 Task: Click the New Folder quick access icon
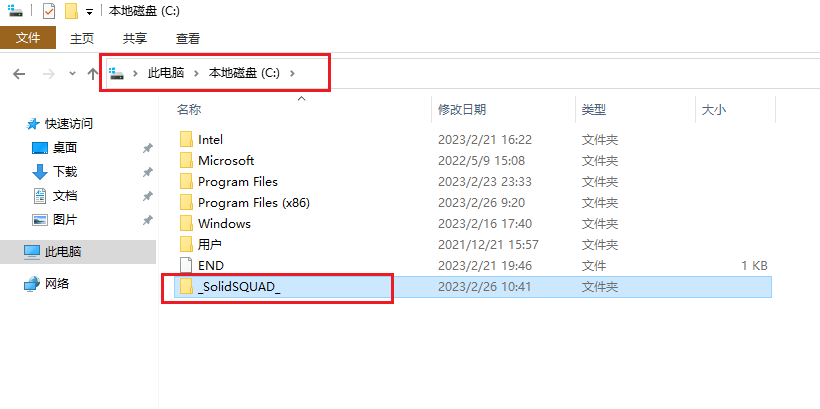pyautogui.click(x=71, y=11)
